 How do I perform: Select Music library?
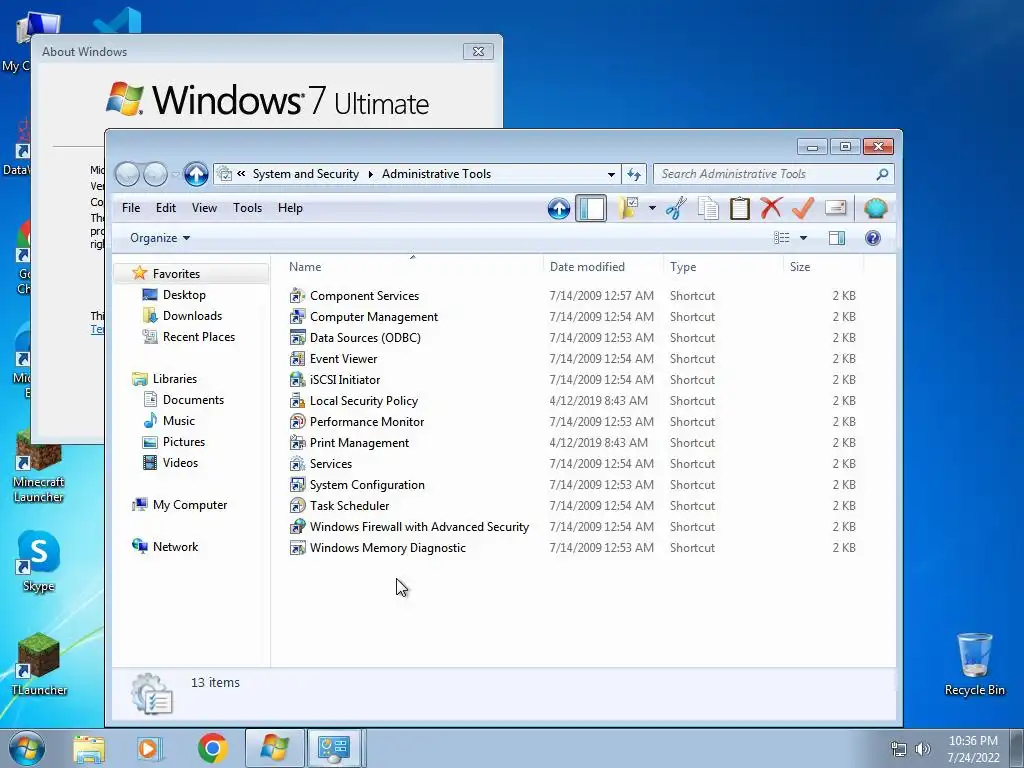[178, 421]
